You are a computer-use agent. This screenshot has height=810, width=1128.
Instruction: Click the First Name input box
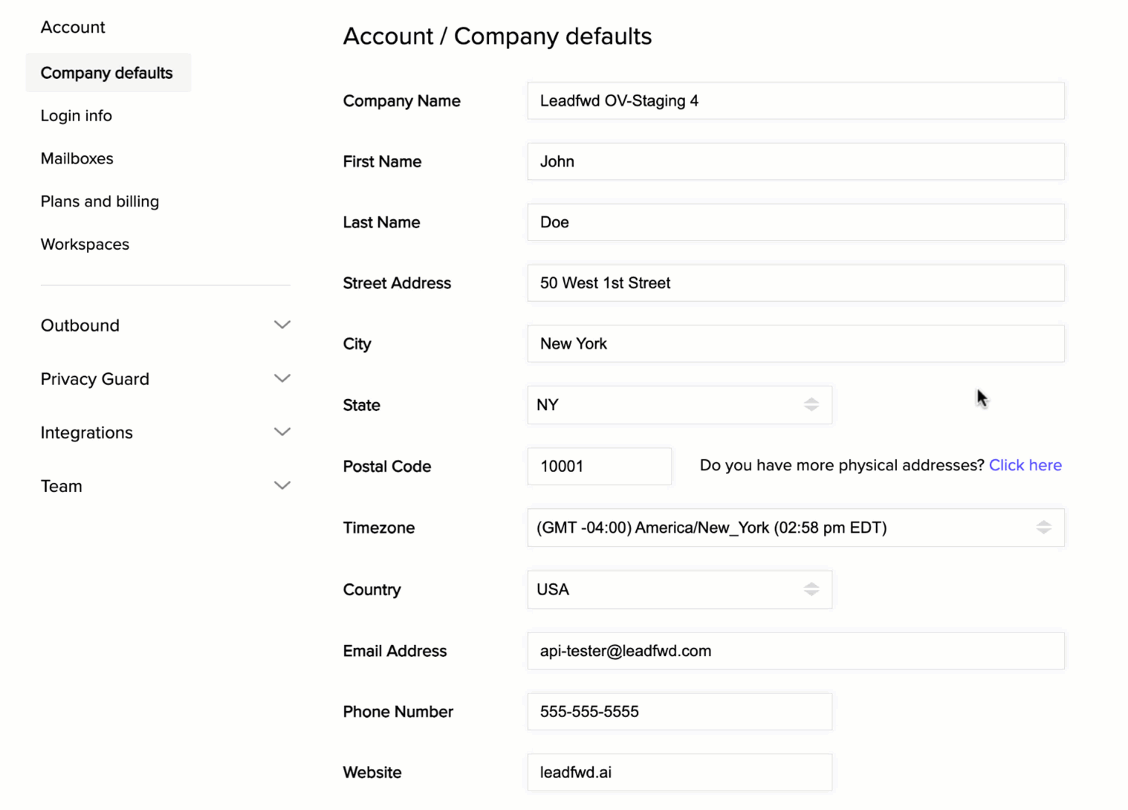click(795, 161)
